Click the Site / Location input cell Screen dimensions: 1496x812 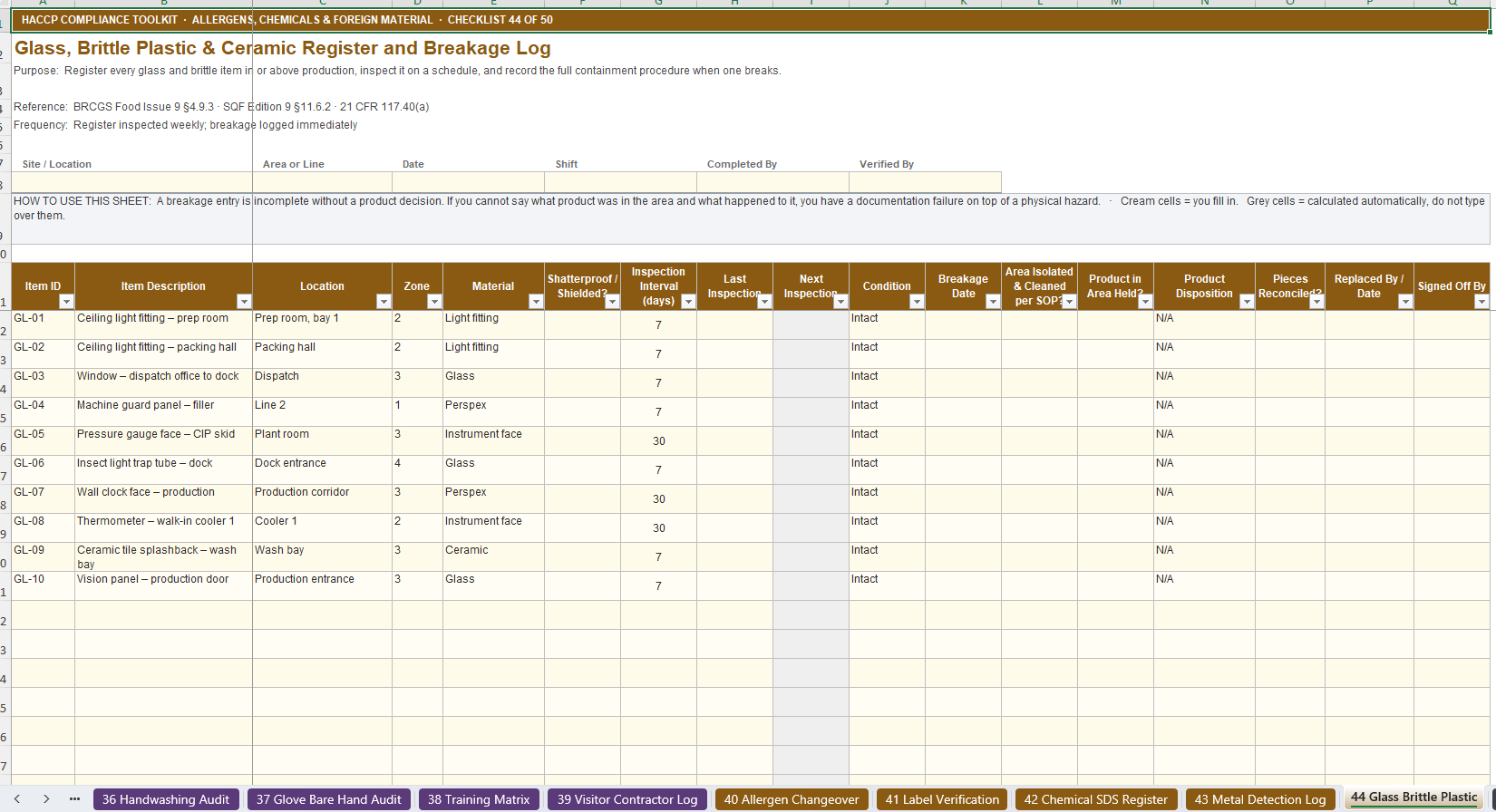[x=132, y=181]
